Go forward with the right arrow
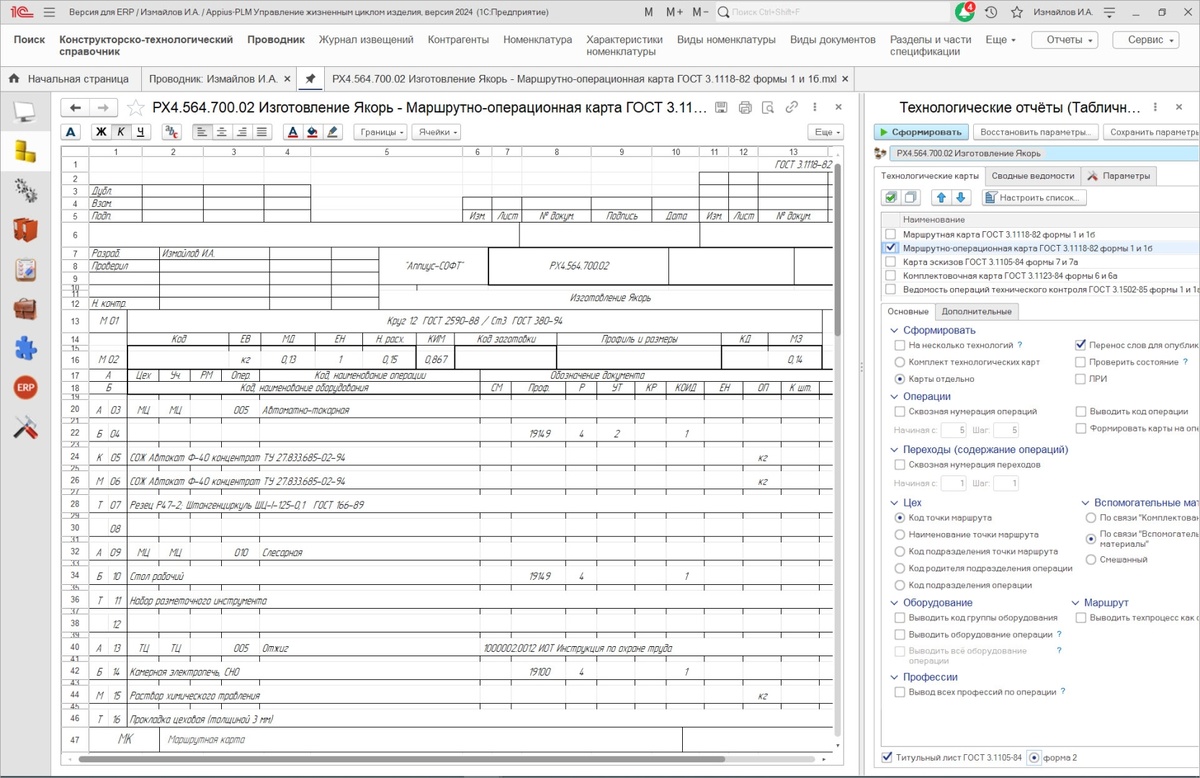 104,107
